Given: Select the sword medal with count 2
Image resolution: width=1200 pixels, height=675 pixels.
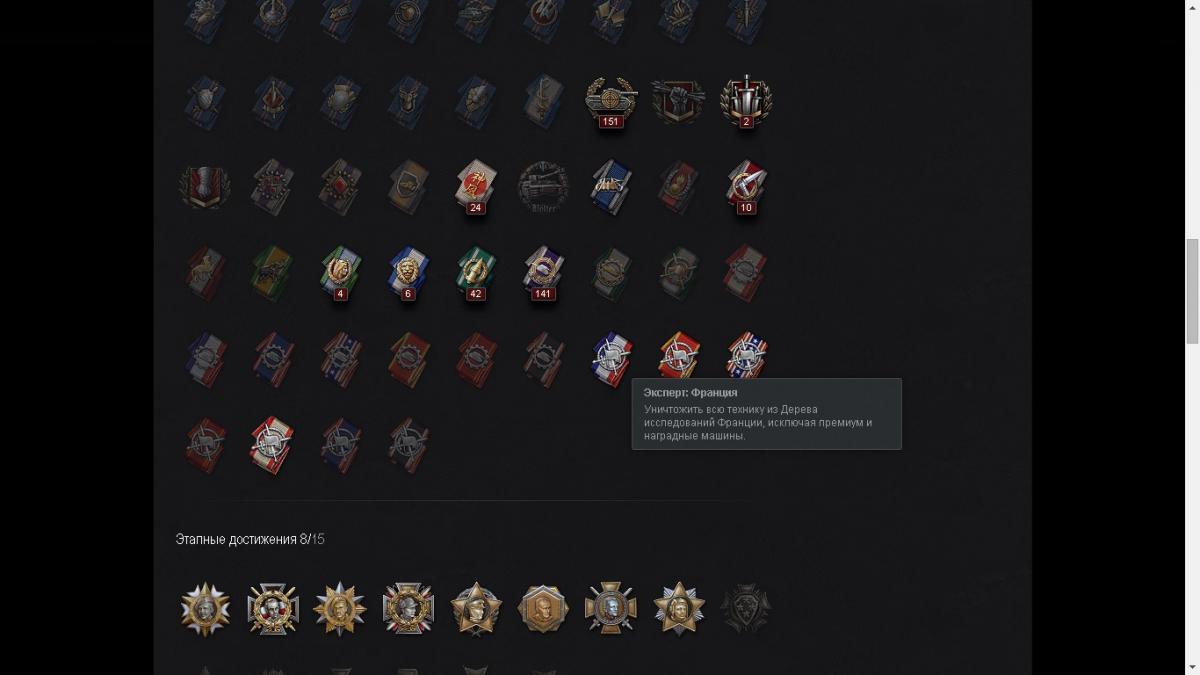Looking at the screenshot, I should click(746, 101).
